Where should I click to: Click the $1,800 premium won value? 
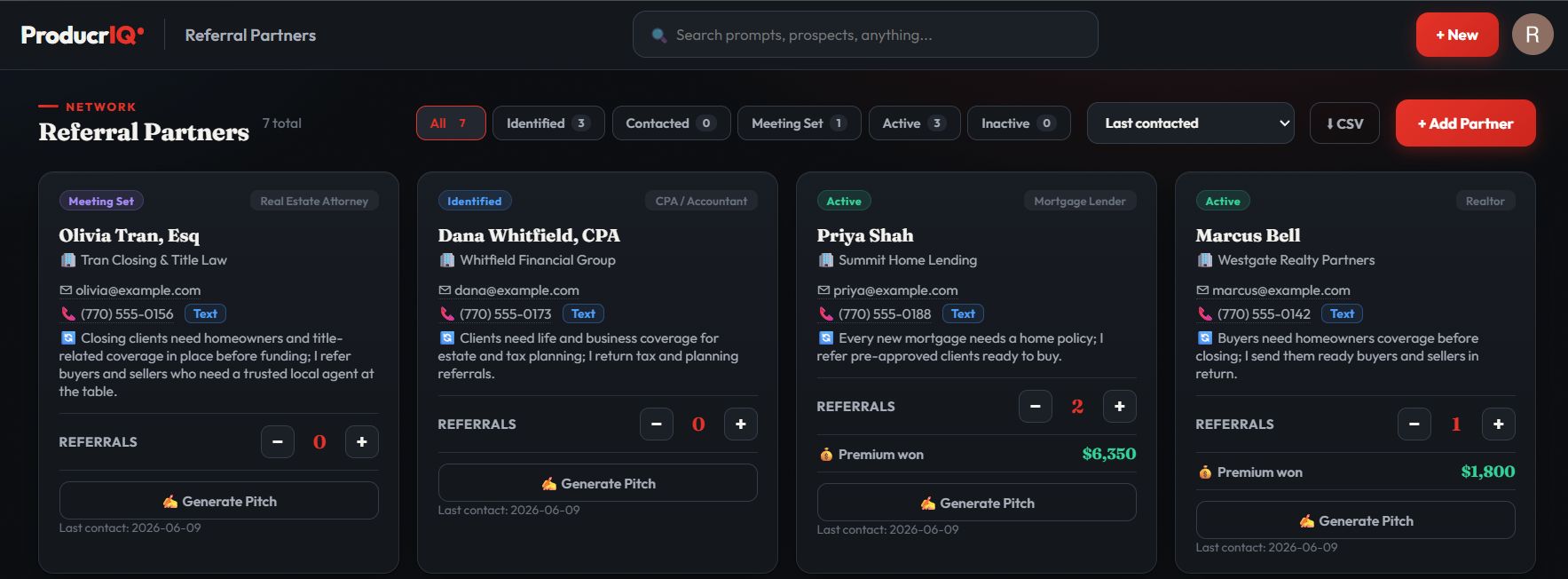pos(1488,472)
